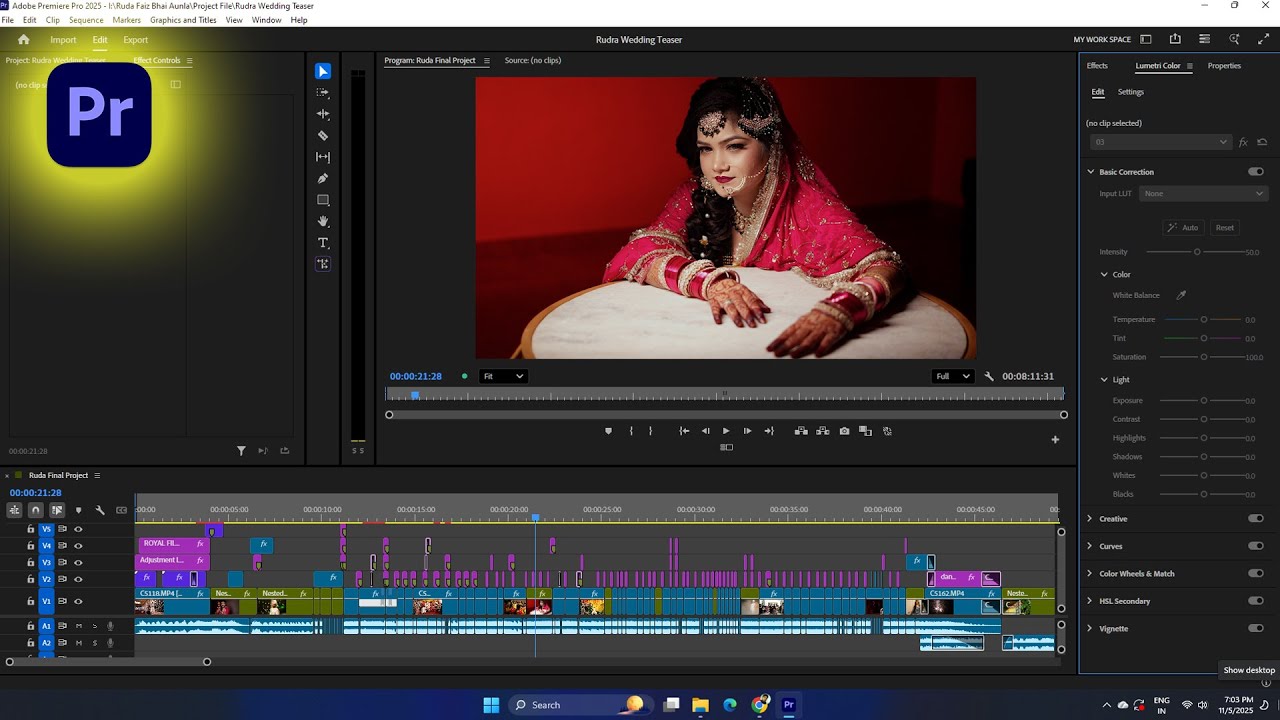
Task: Open the Program Monitor button editor plus
Action: 1054,439
